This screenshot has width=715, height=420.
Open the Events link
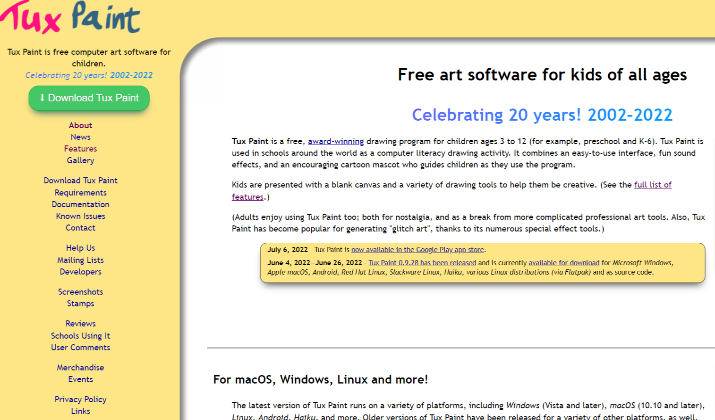tap(80, 379)
